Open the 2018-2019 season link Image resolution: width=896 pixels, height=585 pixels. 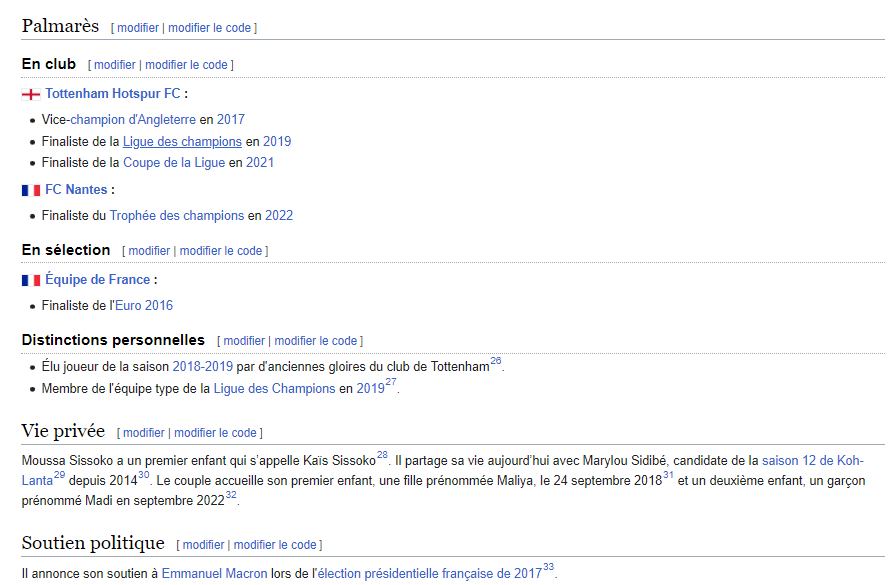tap(203, 367)
